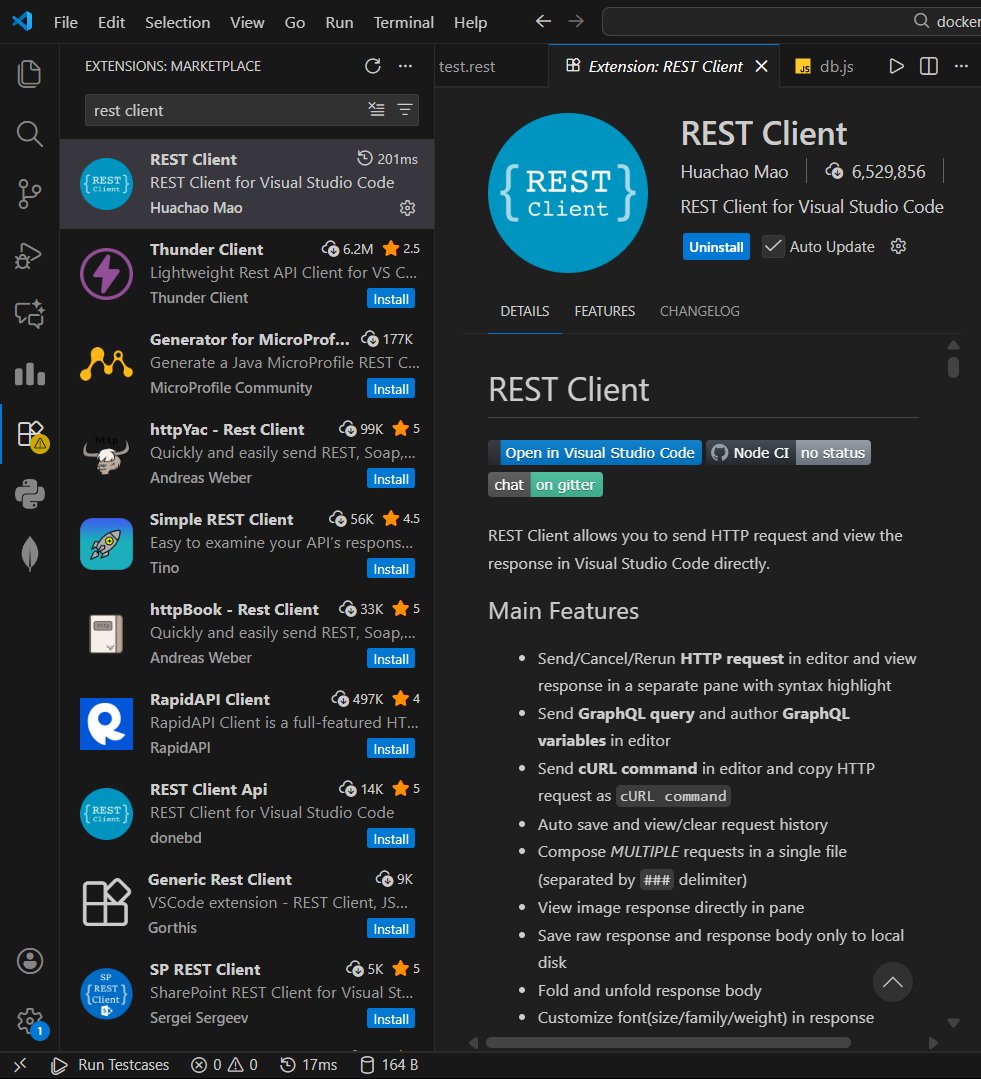Open REST Client's gear icon in the extensions list
Viewport: 981px width, 1079px height.
(x=407, y=208)
